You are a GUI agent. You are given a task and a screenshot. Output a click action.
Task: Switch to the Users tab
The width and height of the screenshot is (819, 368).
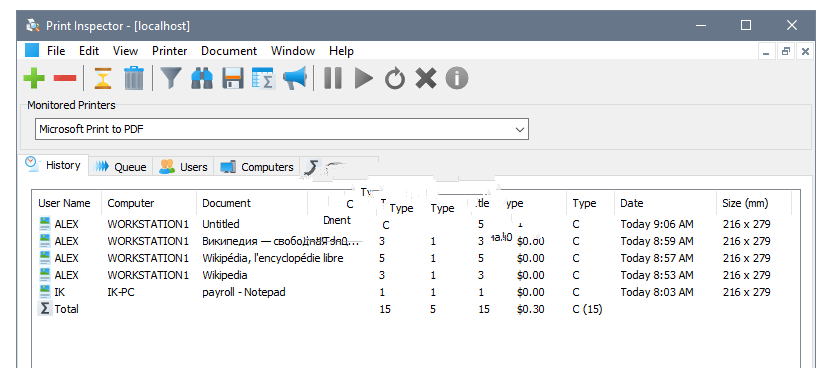tap(183, 167)
